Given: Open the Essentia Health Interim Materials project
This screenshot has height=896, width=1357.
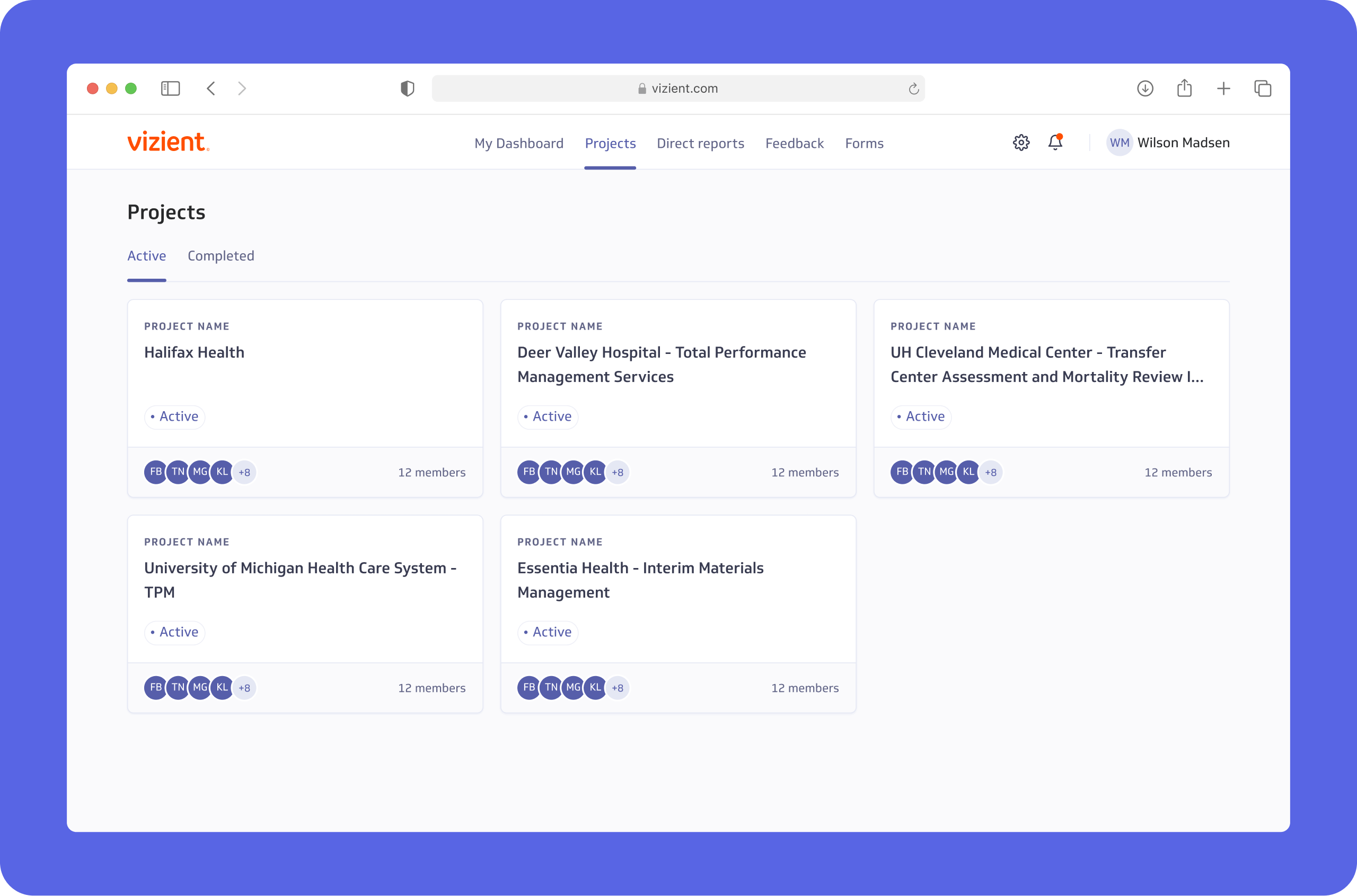Looking at the screenshot, I should click(x=640, y=580).
